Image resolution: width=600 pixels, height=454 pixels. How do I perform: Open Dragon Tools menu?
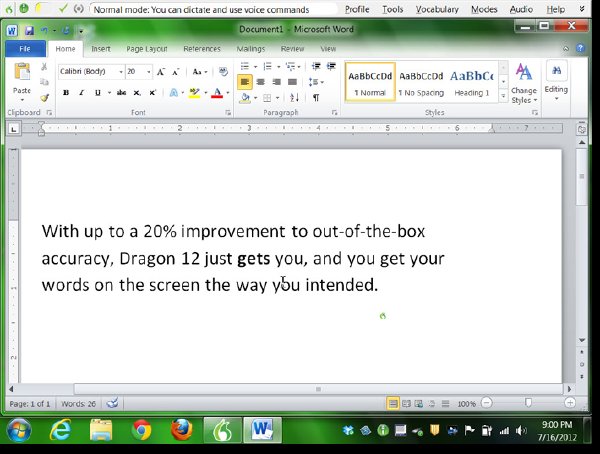(393, 9)
